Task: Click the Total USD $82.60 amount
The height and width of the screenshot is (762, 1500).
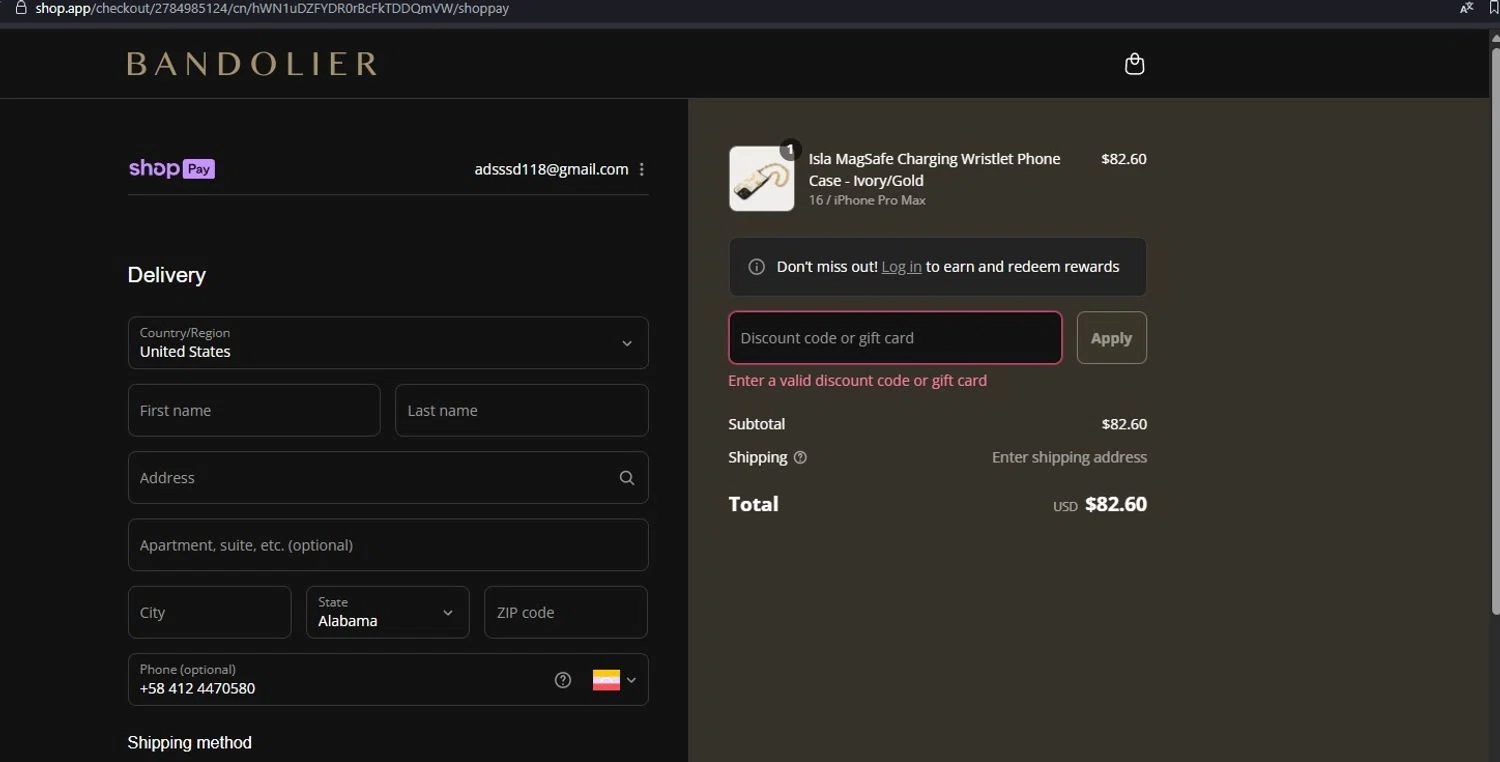Action: pyautogui.click(x=1100, y=505)
